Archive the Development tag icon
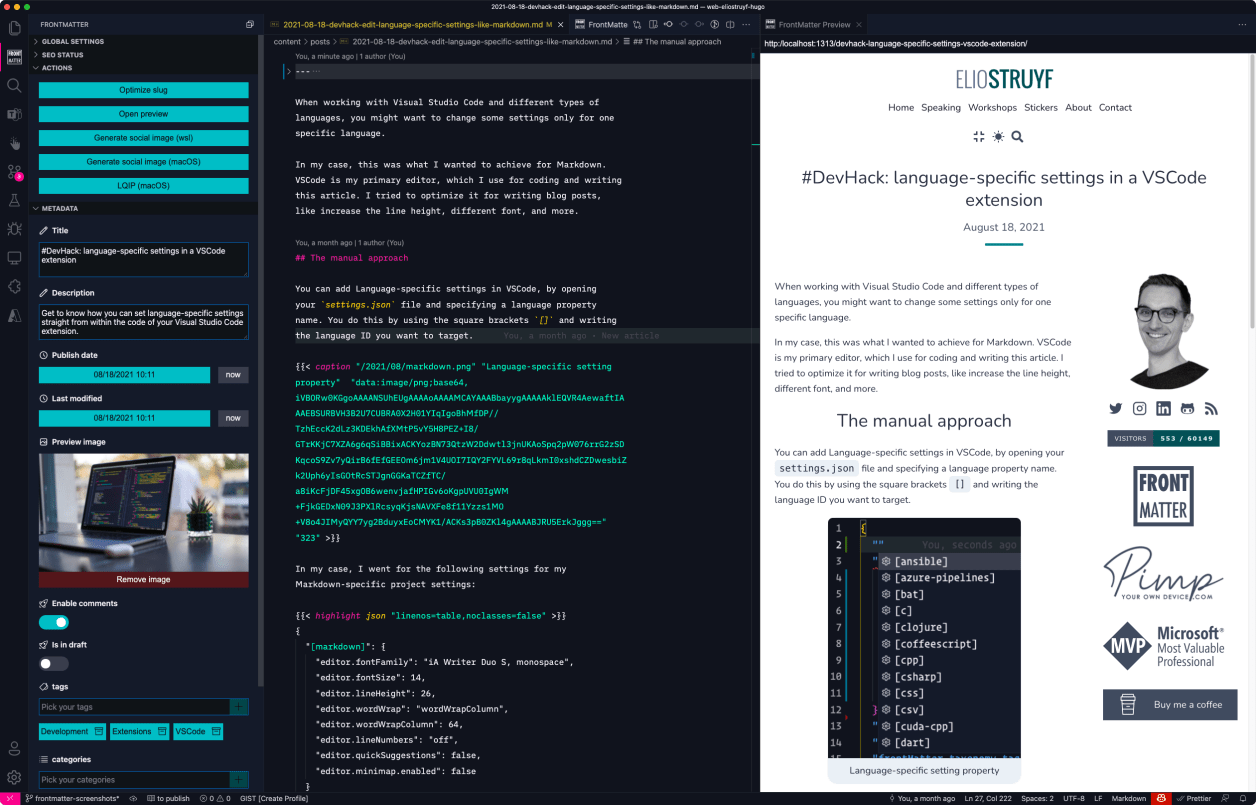This screenshot has width=1256, height=805. tap(98, 732)
